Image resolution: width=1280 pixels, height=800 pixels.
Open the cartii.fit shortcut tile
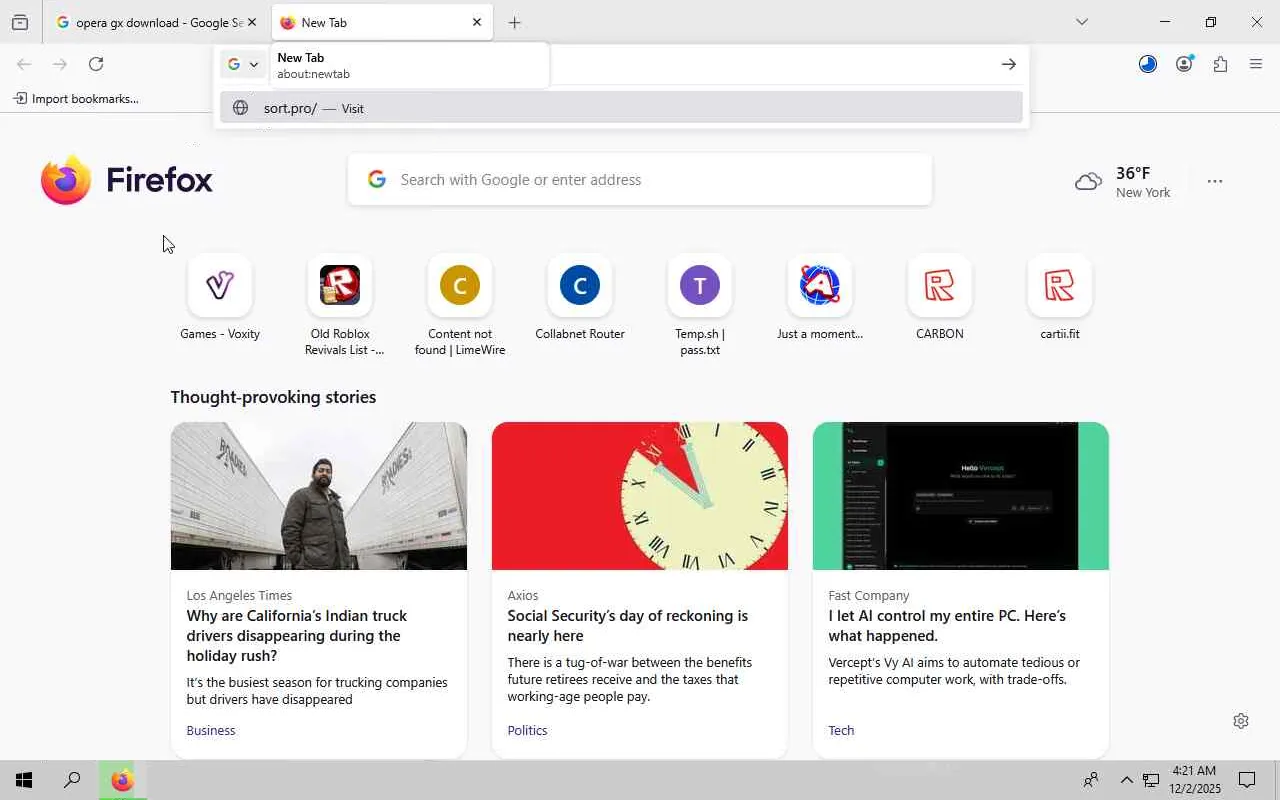(1060, 297)
